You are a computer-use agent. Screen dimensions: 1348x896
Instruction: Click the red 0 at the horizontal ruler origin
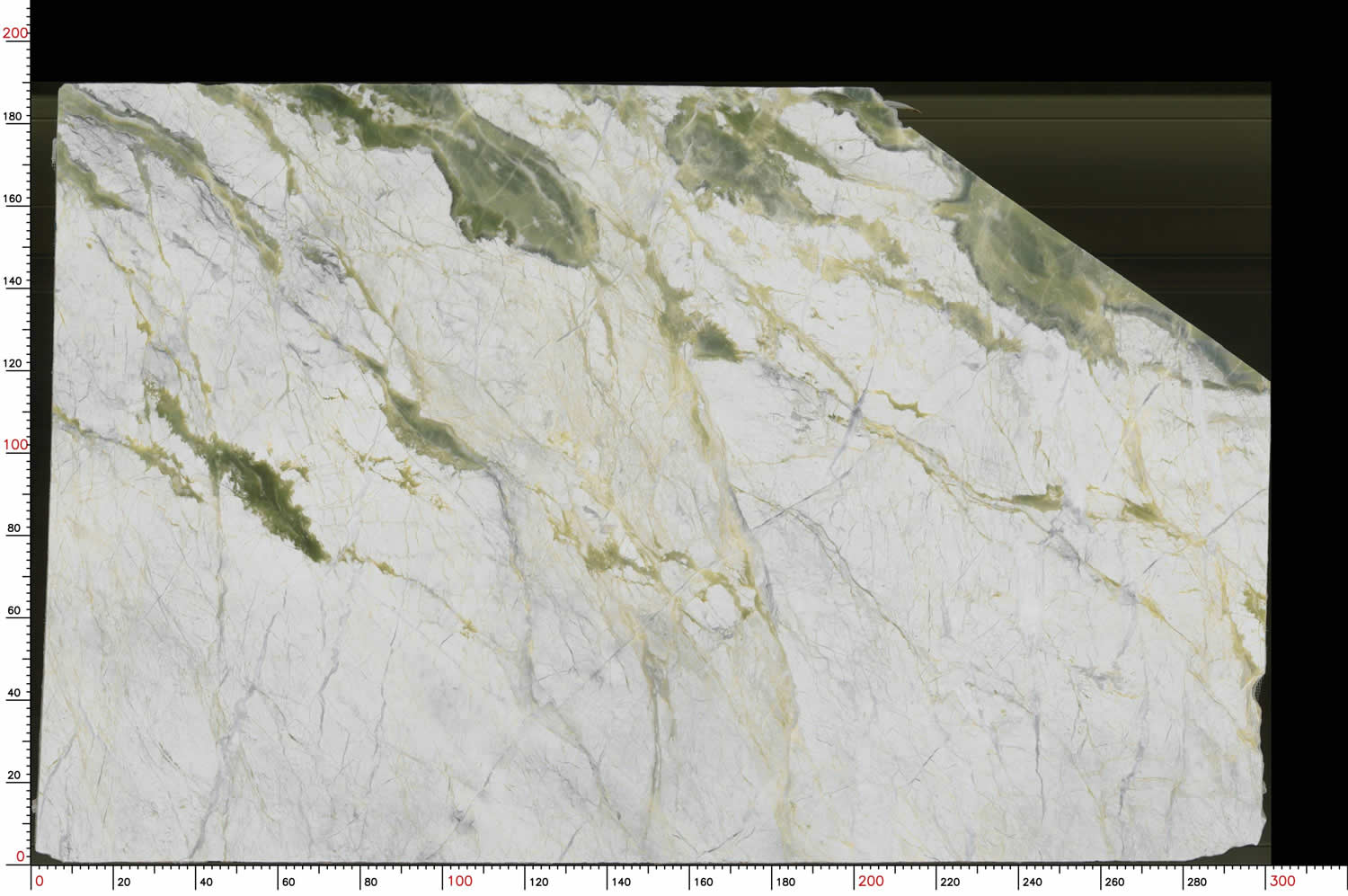click(x=39, y=881)
